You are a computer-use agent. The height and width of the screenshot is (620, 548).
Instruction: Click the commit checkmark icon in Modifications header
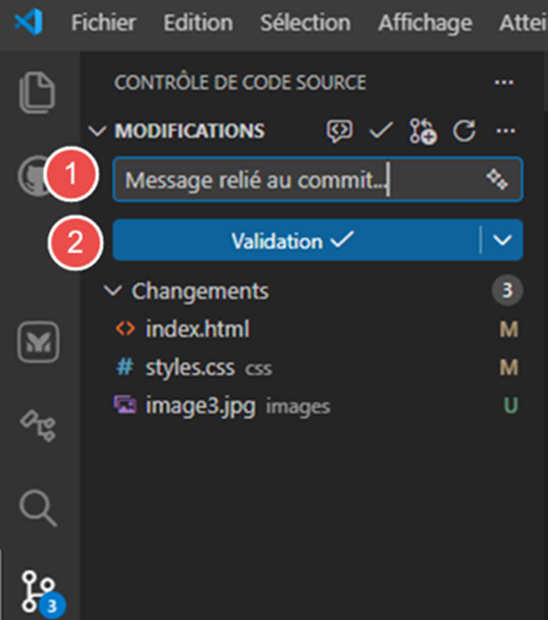pyautogui.click(x=381, y=131)
